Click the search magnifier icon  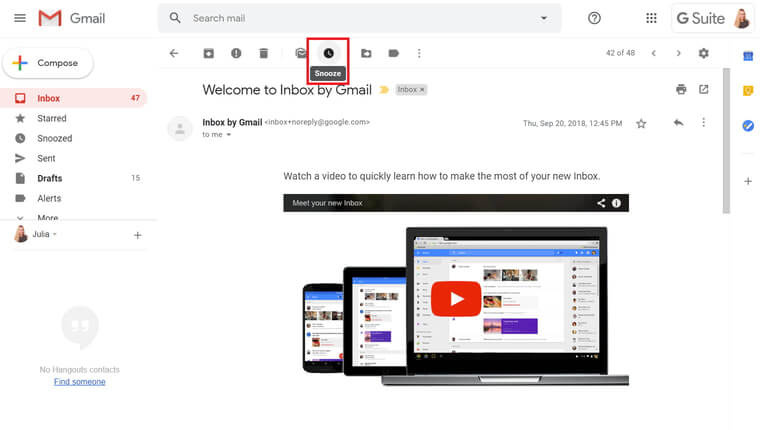[x=175, y=18]
